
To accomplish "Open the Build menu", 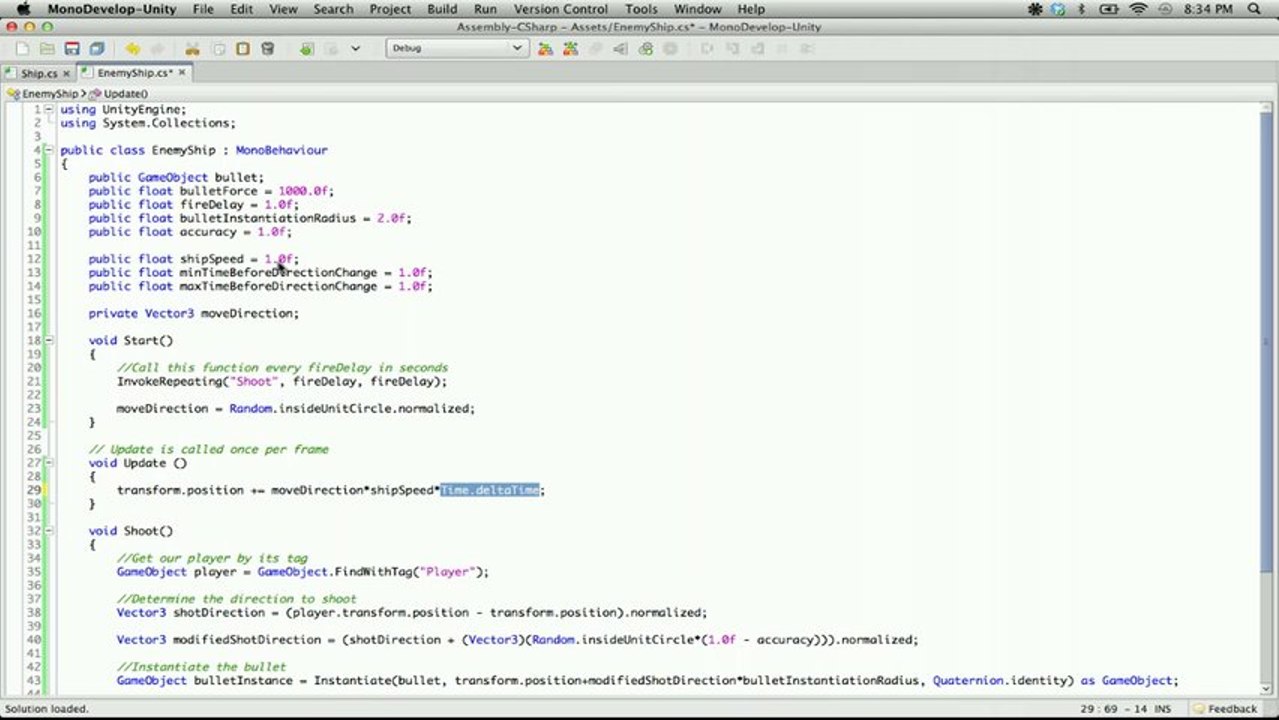I will tap(442, 9).
